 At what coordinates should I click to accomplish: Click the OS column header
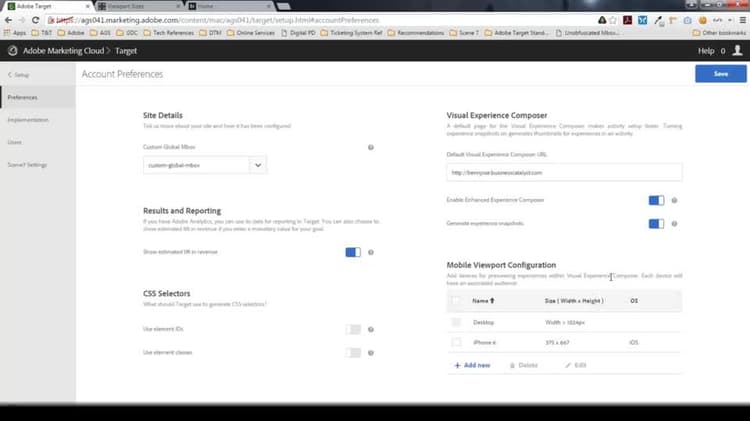[x=634, y=300]
